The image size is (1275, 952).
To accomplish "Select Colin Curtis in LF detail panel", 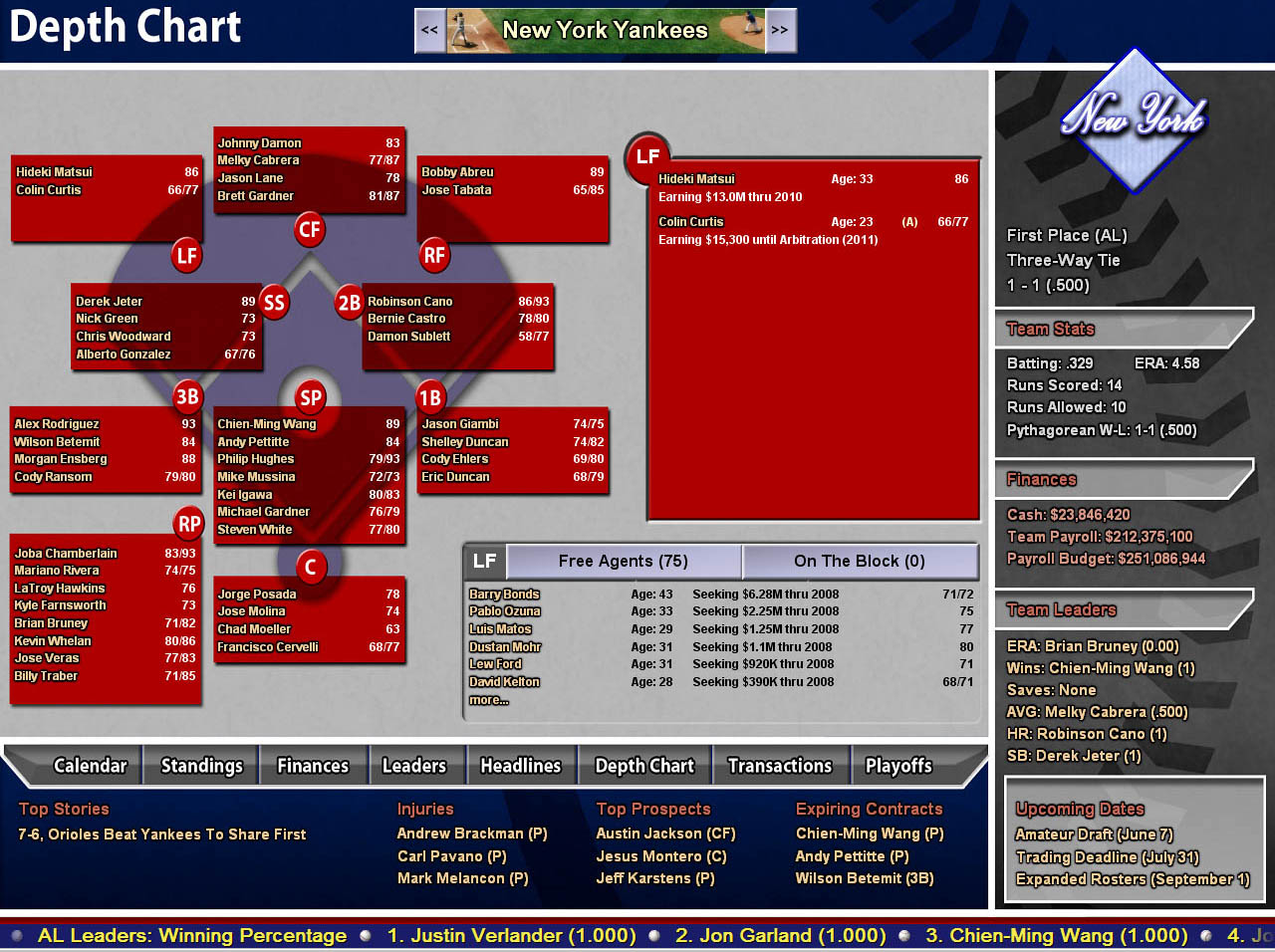I will (x=691, y=222).
